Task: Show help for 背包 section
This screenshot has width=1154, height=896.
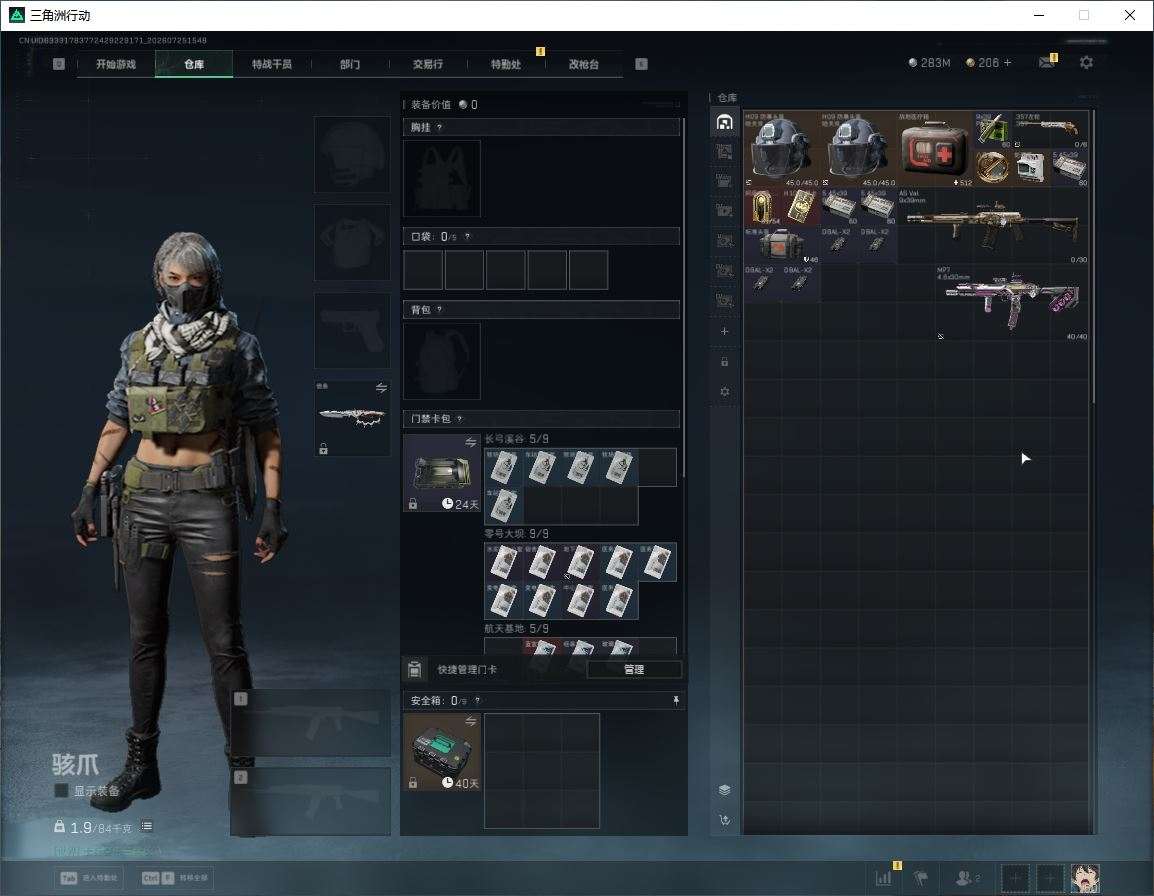Action: (439, 309)
